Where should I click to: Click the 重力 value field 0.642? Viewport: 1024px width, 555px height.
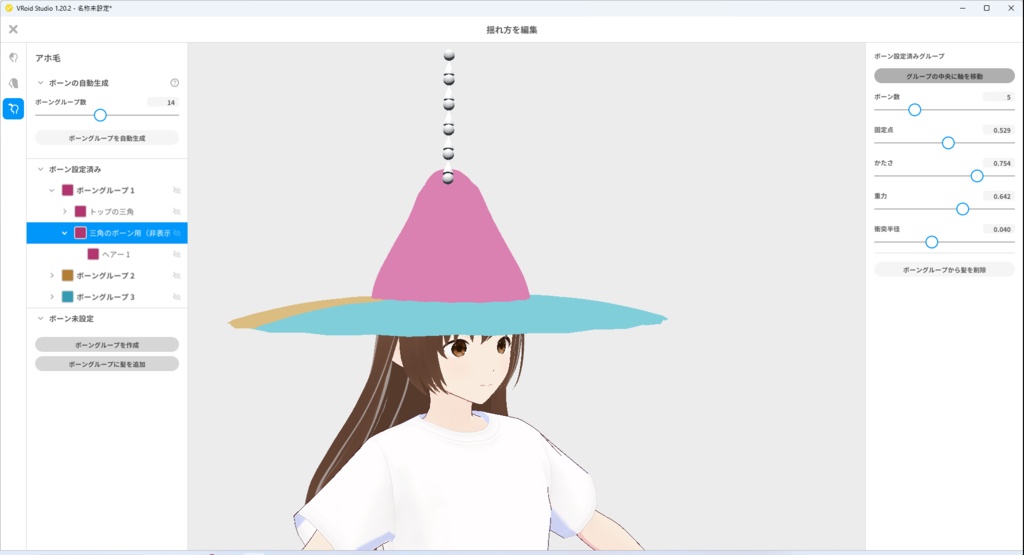pos(999,197)
